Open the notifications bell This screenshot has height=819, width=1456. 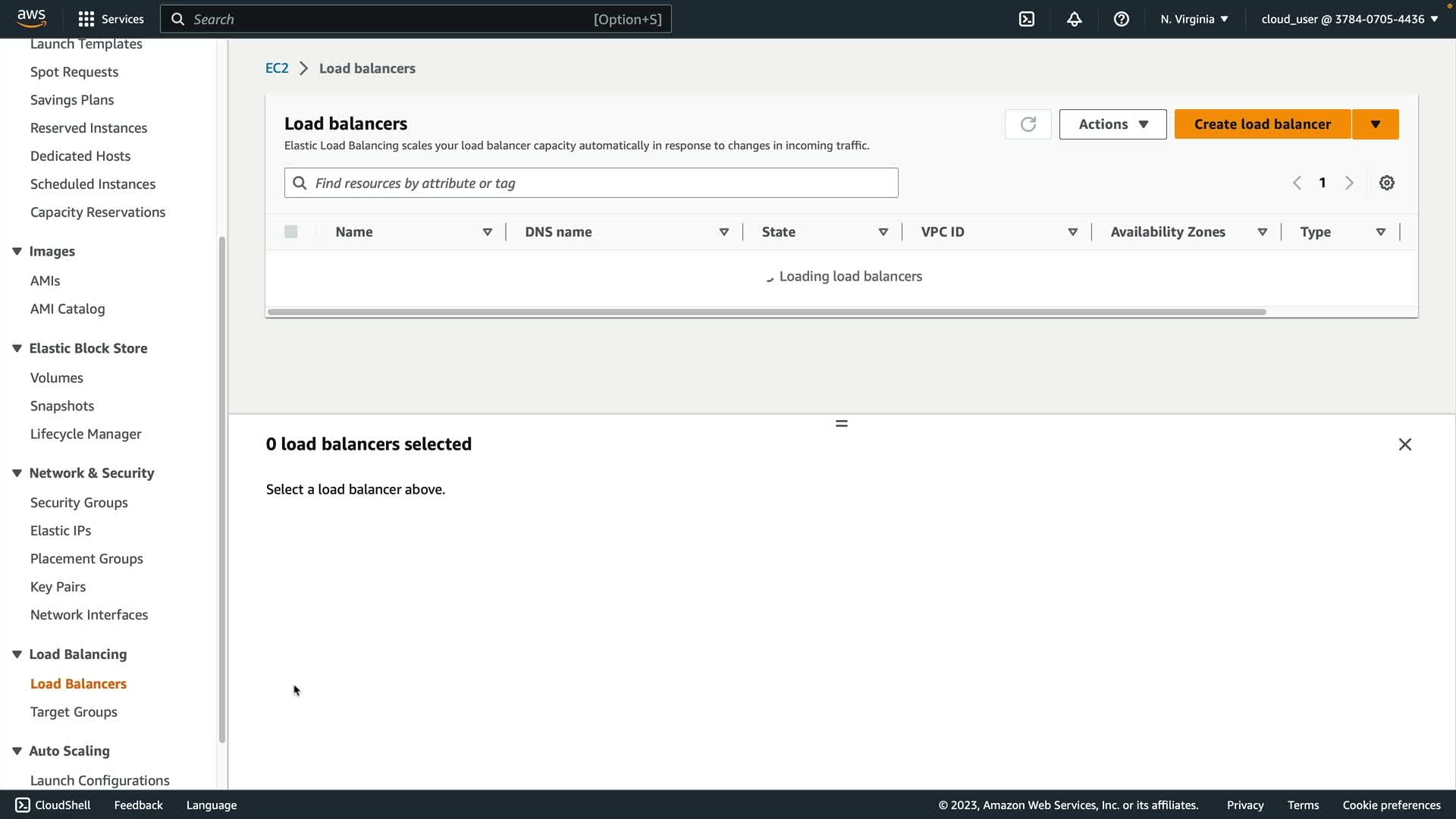tap(1074, 19)
